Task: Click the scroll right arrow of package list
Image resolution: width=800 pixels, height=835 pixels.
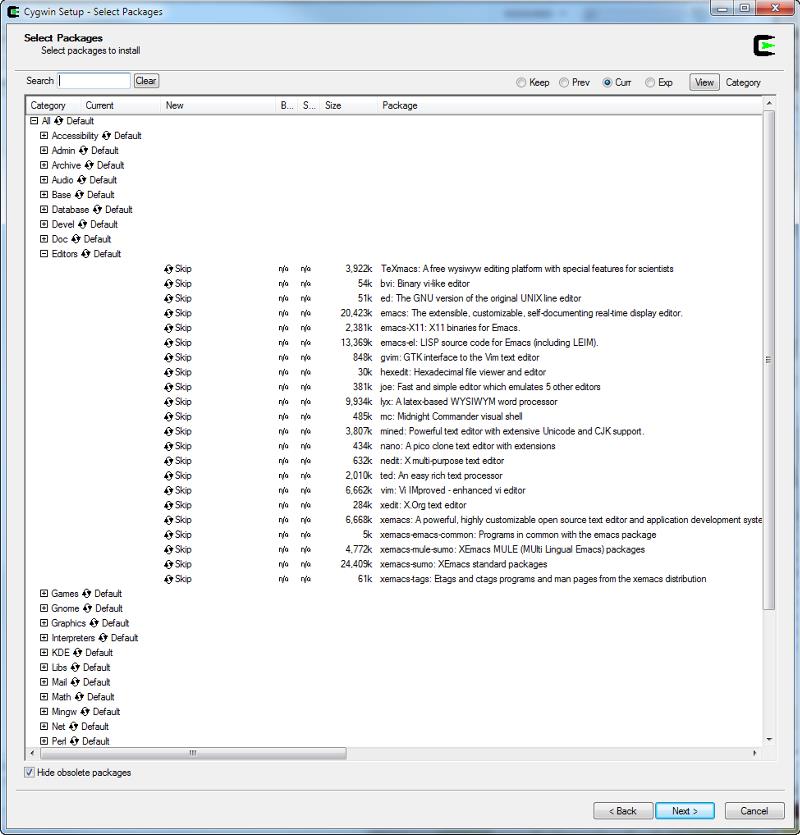Action: (755, 753)
